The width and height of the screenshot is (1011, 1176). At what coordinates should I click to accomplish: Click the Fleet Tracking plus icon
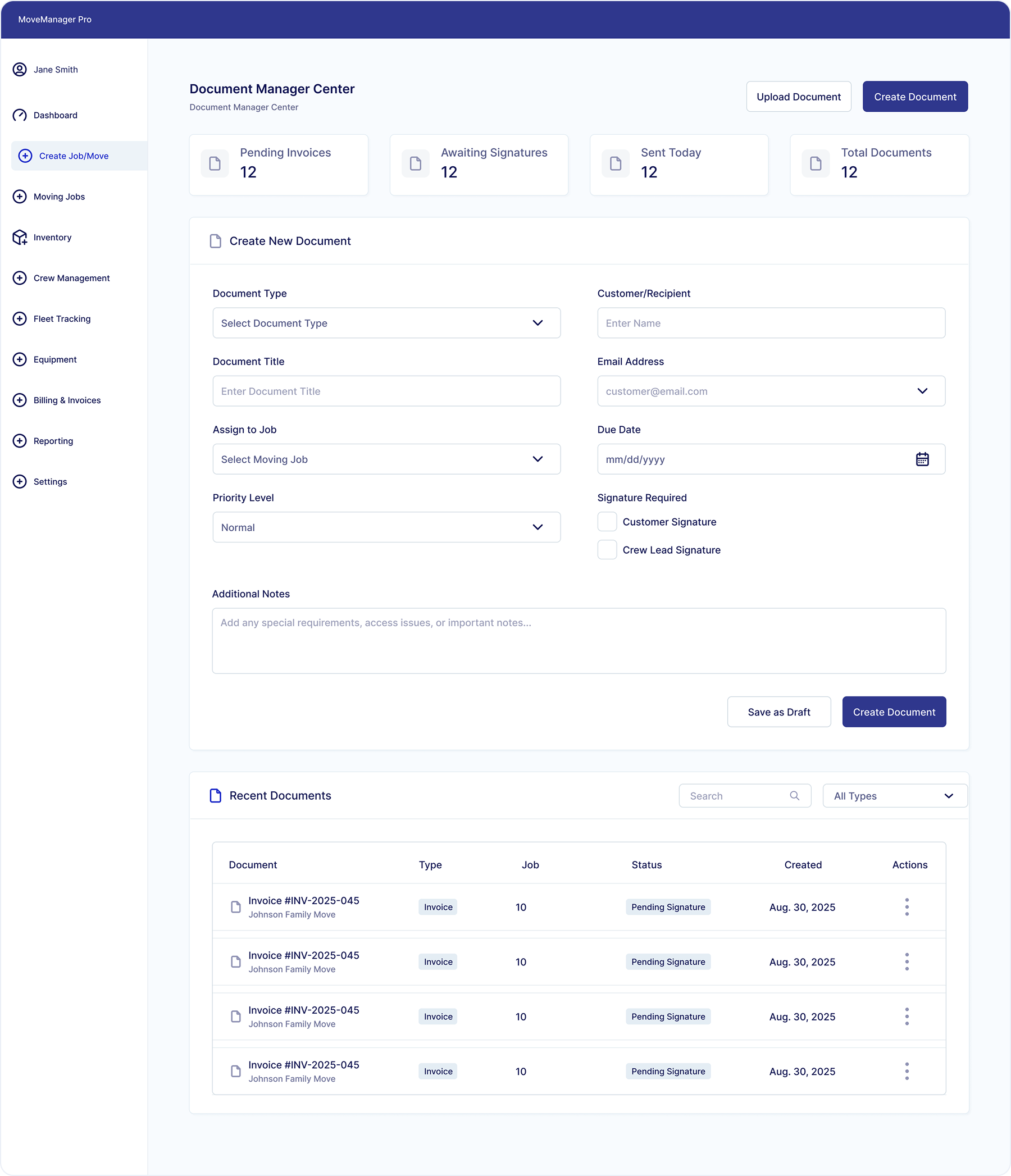point(20,318)
